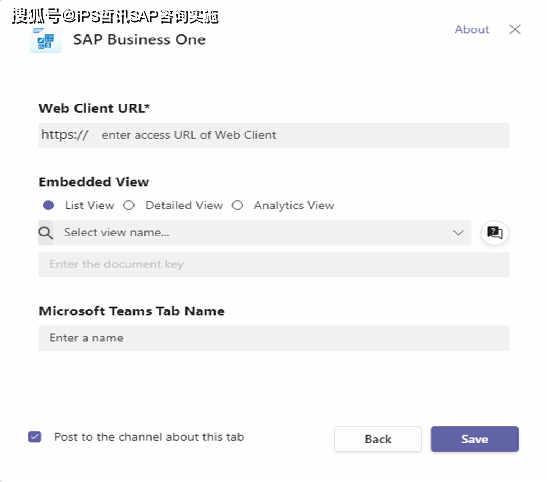
Task: Click the Web Client URL heading
Action: pos(94,108)
